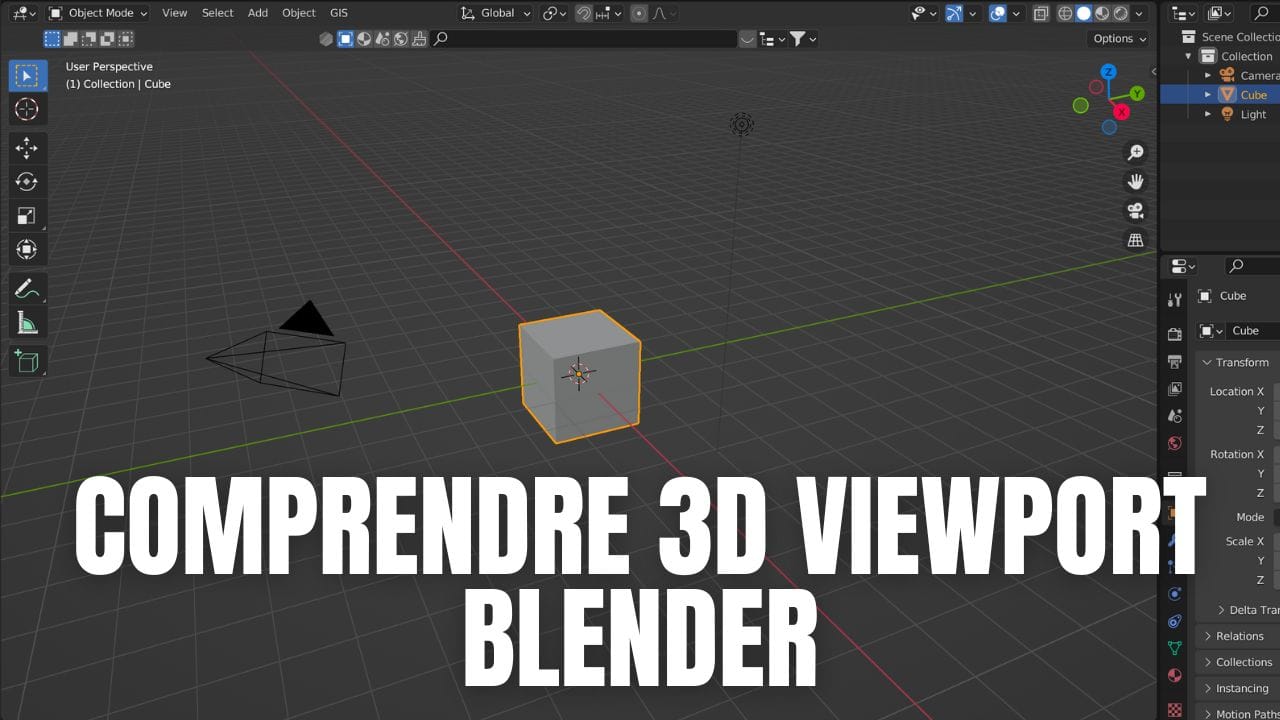Open the View menu

[175, 13]
